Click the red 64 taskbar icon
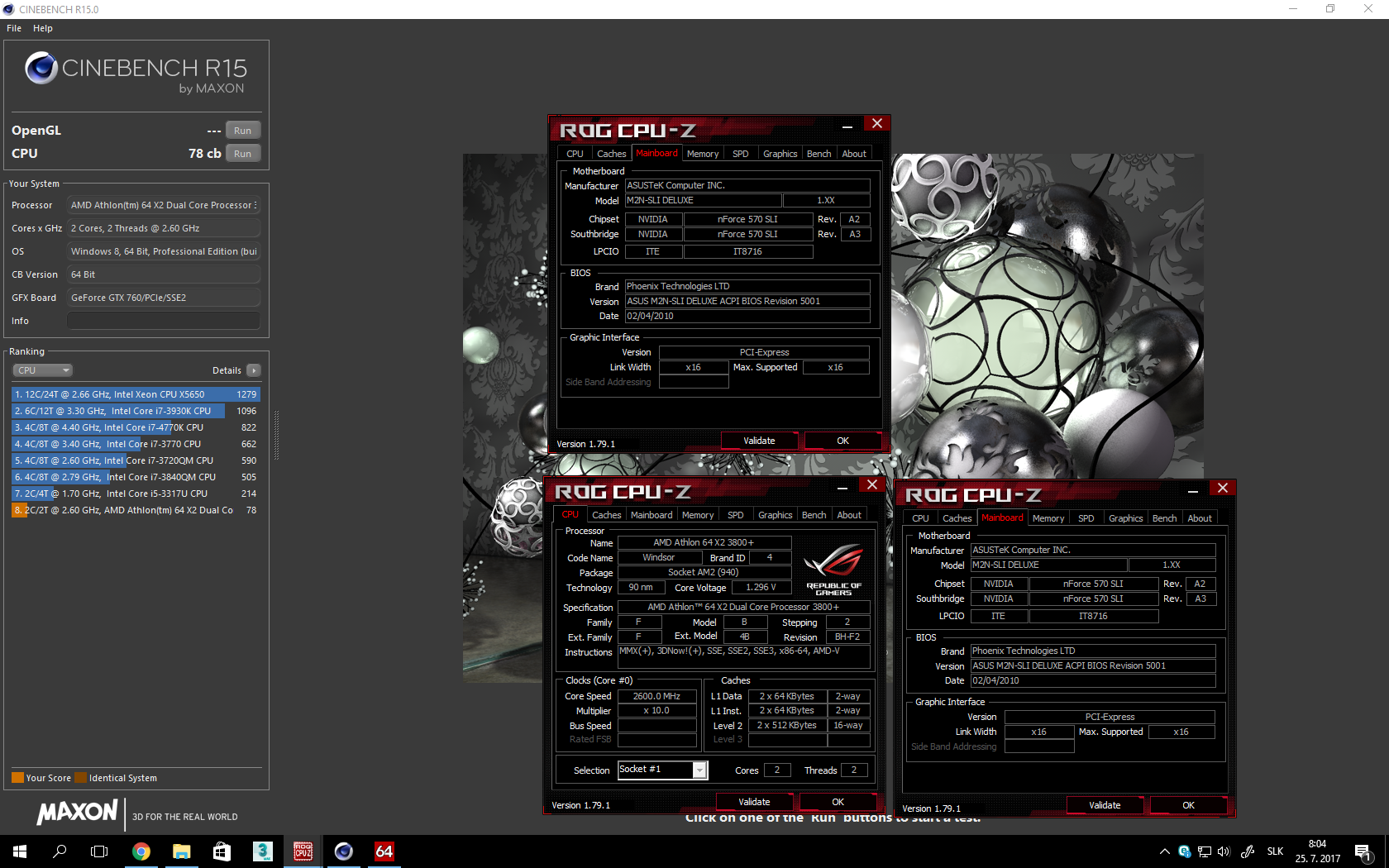The height and width of the screenshot is (868, 1389). click(384, 851)
